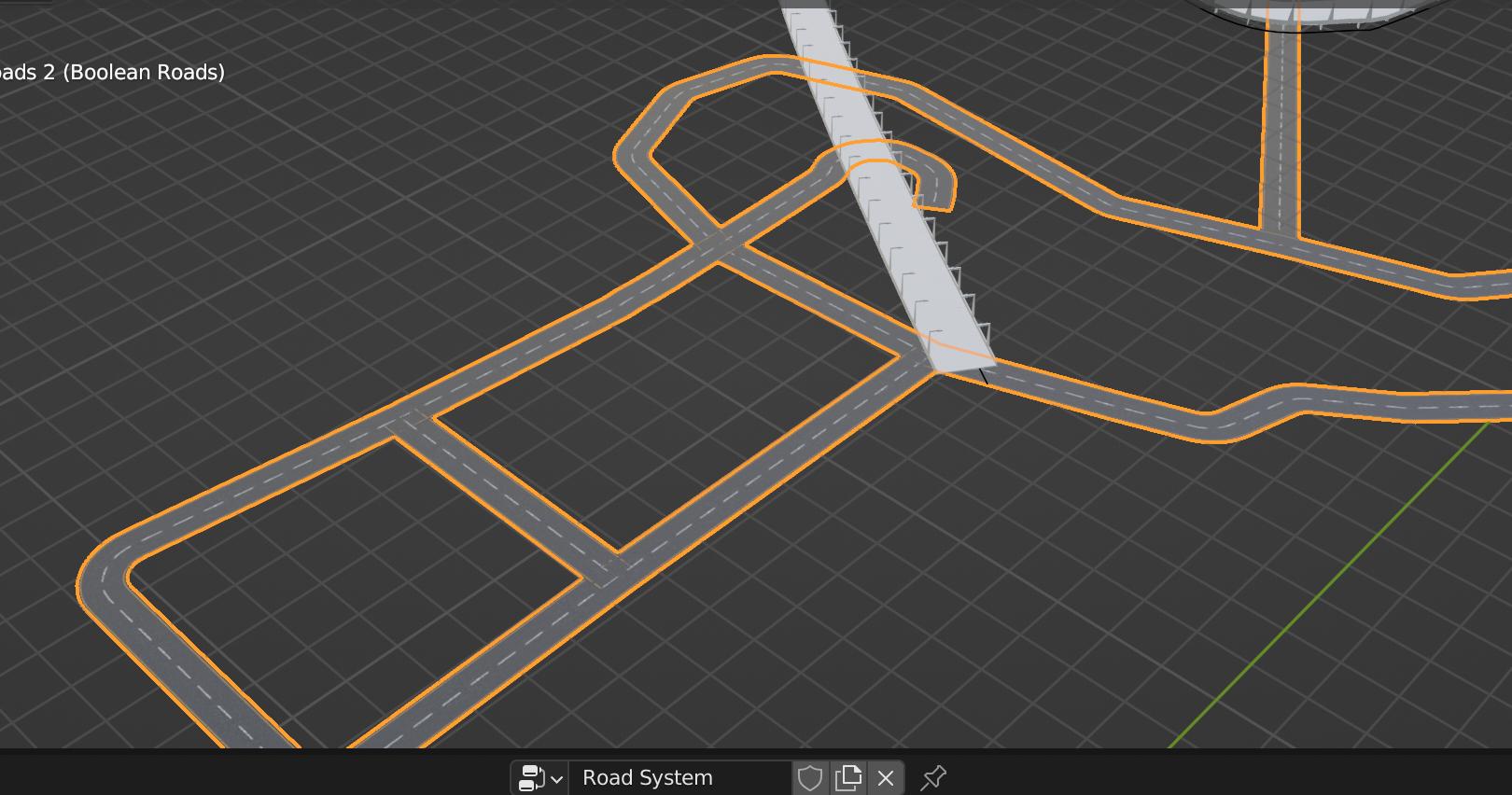
Task: Unlink the Road System node group
Action: pos(886,777)
